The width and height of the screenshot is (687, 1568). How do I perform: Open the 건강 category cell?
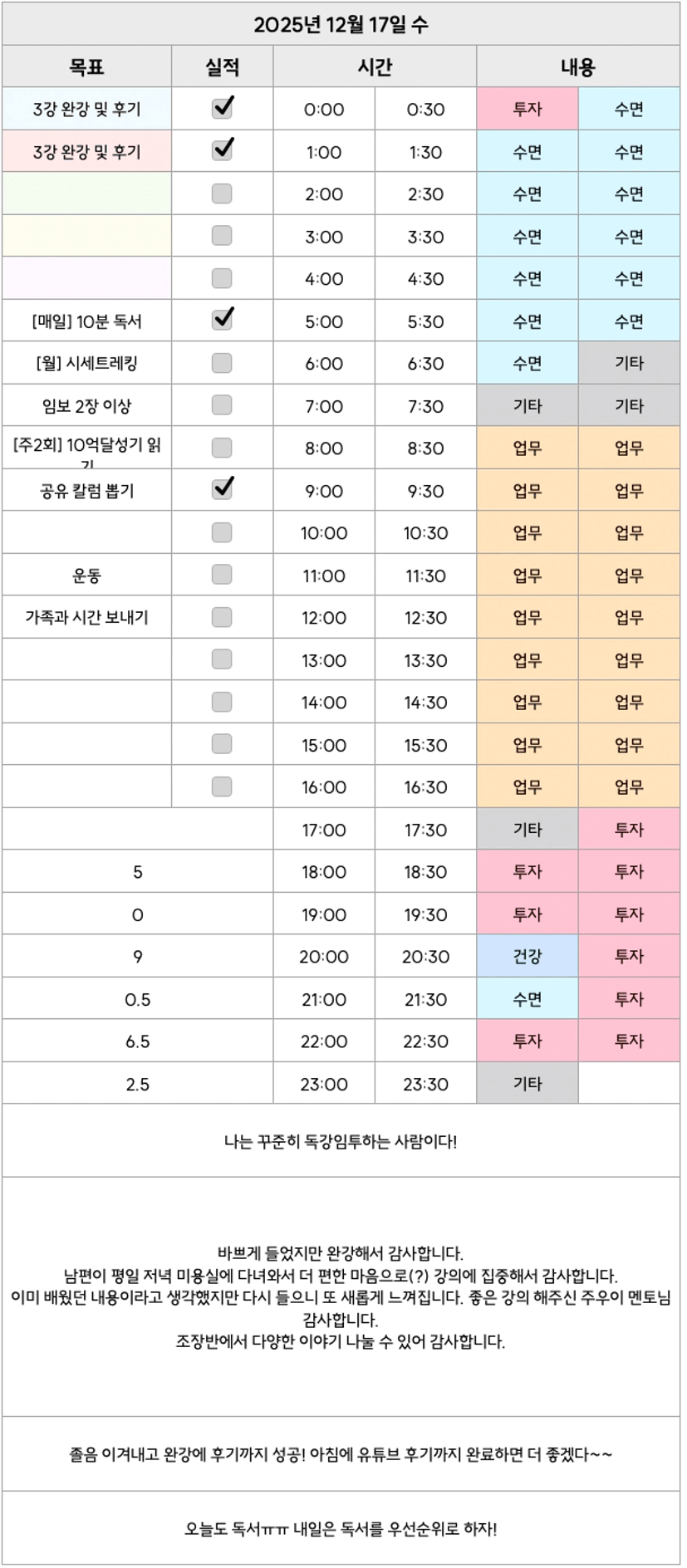527,957
